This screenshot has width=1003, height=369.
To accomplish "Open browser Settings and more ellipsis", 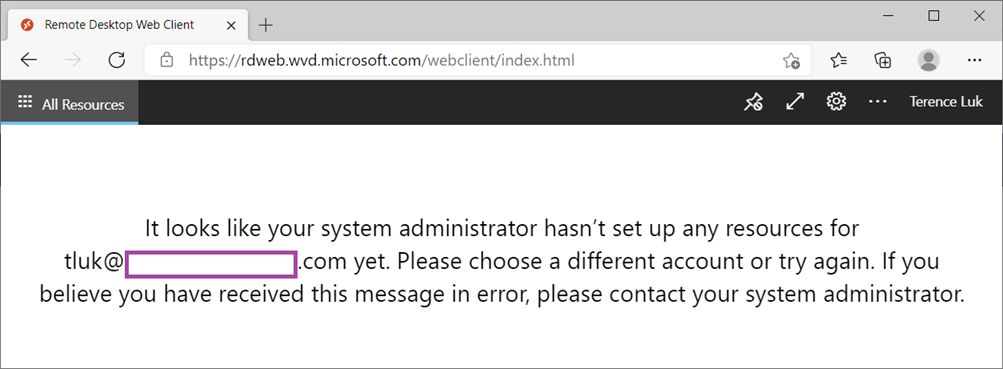I will (974, 60).
